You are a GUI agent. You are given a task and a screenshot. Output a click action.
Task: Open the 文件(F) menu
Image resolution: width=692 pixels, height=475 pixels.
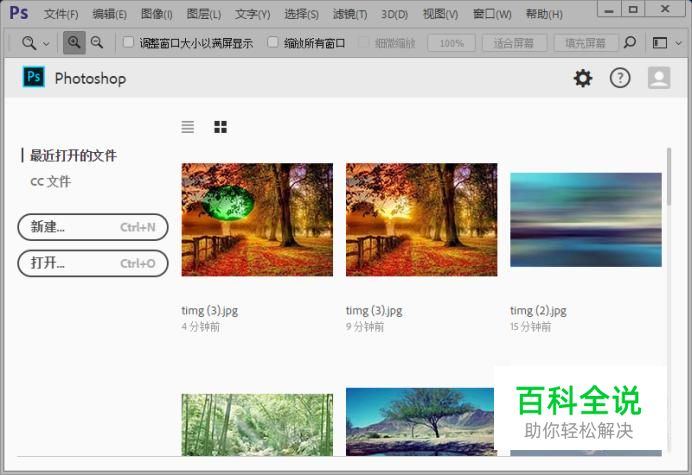pos(61,14)
